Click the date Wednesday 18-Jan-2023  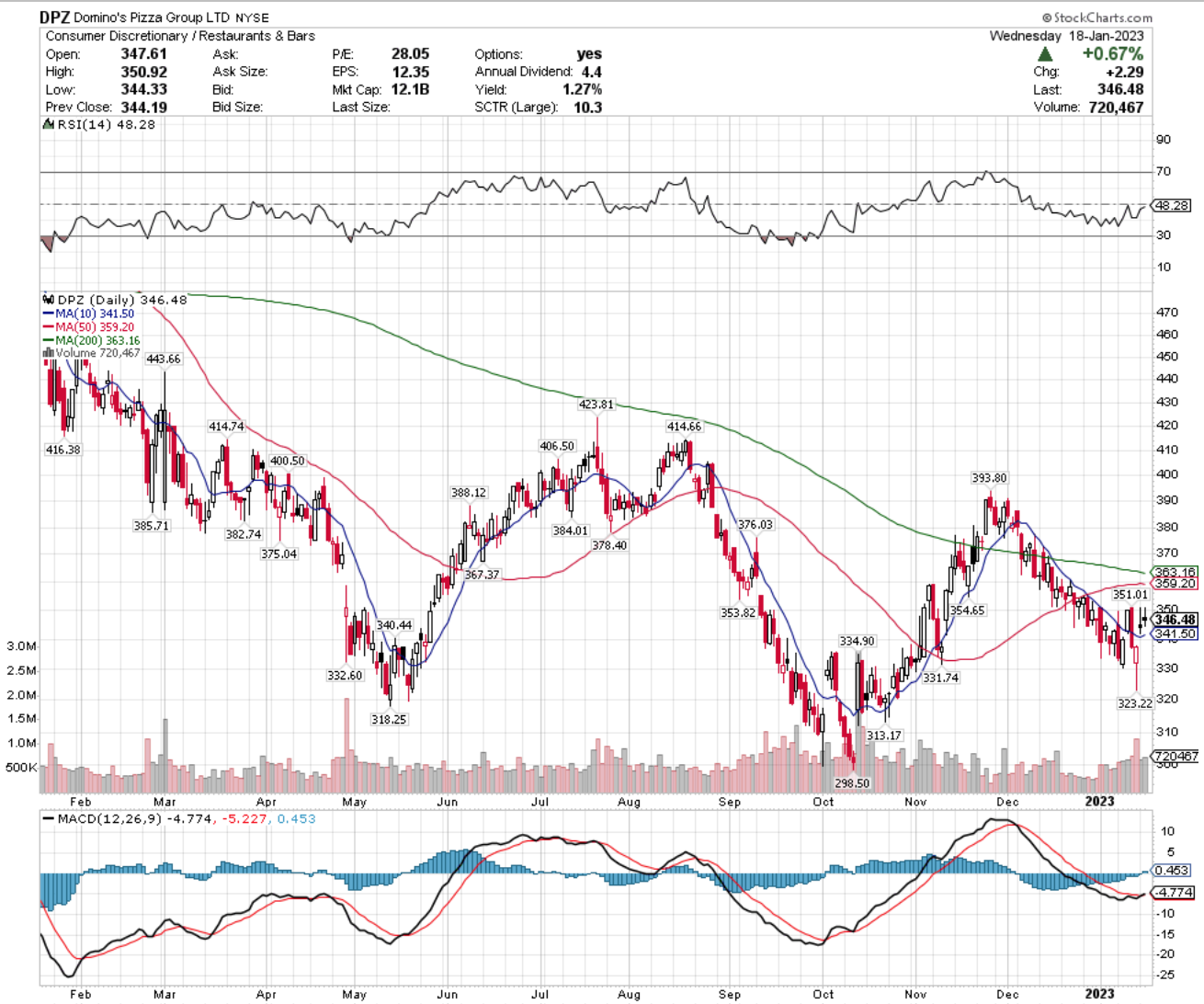(1066, 36)
